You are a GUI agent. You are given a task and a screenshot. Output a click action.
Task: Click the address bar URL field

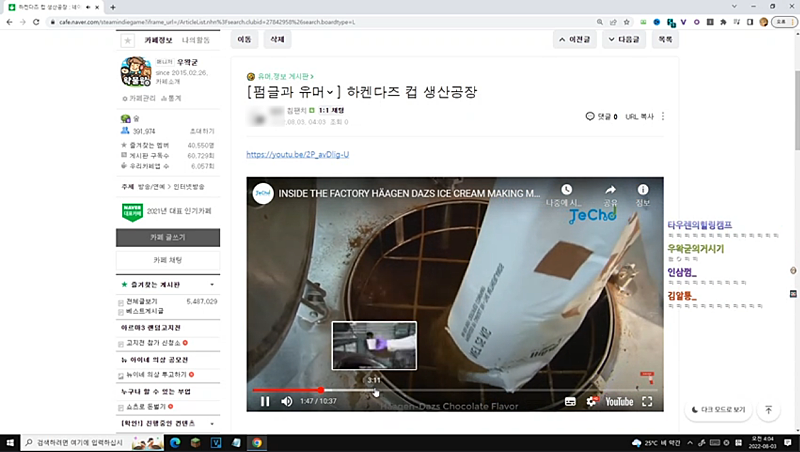[321, 22]
